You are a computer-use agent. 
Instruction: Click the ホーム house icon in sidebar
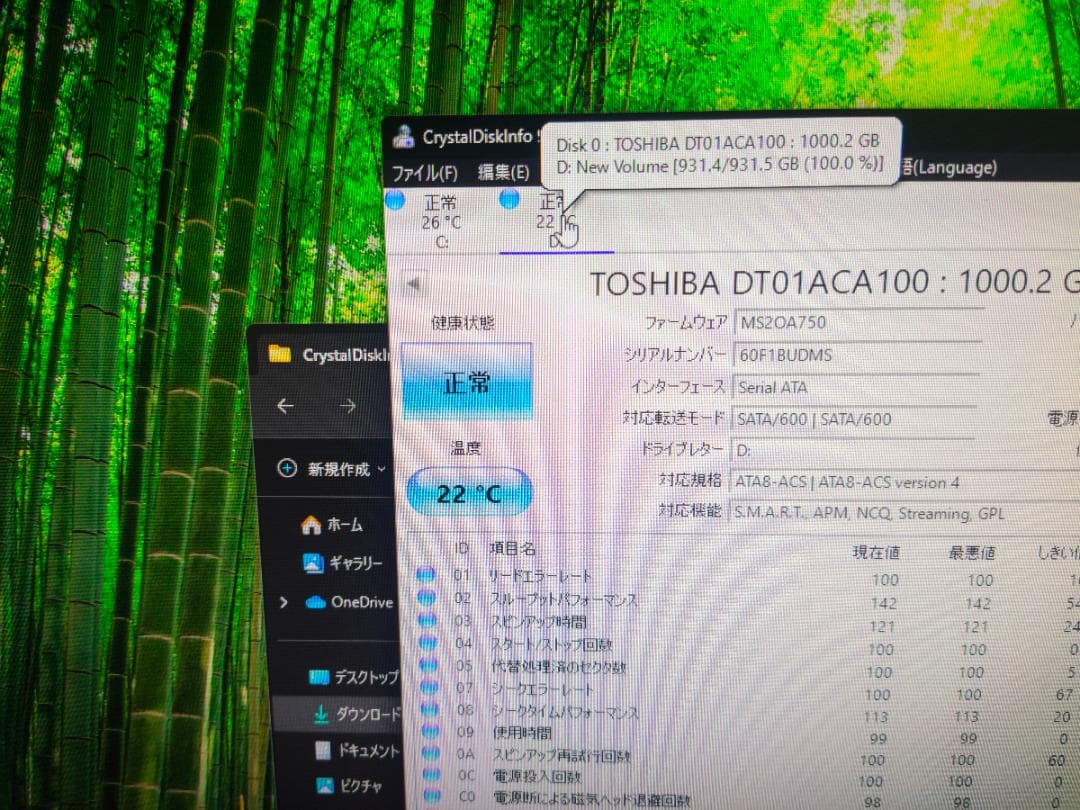click(x=311, y=525)
